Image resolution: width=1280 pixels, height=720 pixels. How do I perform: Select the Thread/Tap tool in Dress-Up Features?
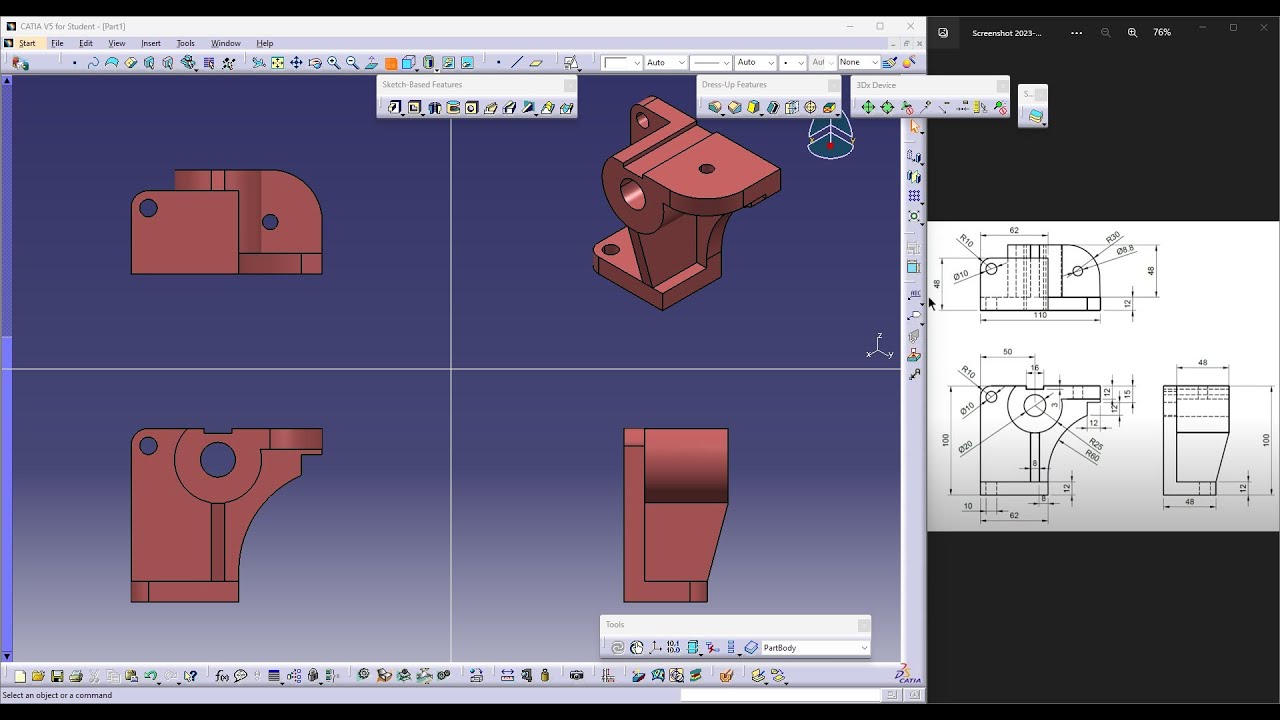click(810, 107)
